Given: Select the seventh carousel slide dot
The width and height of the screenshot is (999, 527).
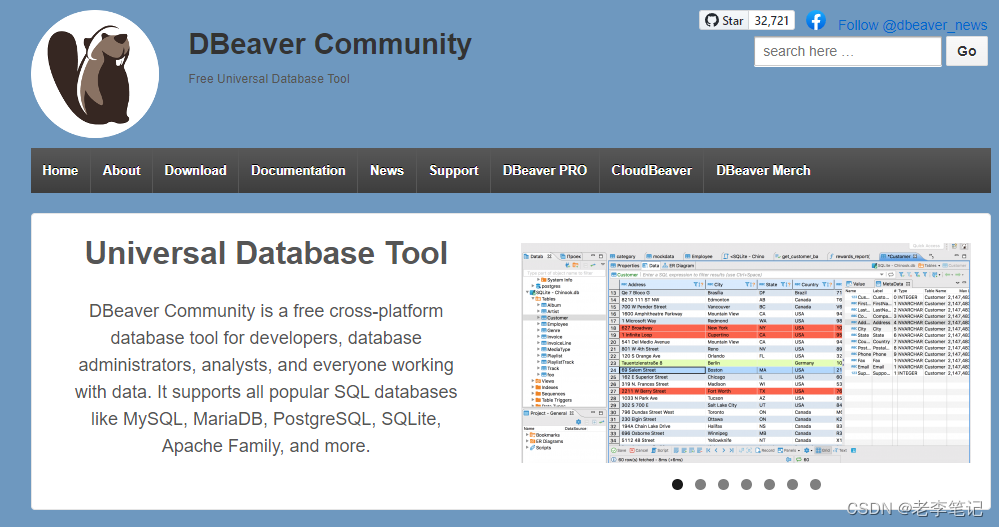Looking at the screenshot, I should (x=815, y=484).
